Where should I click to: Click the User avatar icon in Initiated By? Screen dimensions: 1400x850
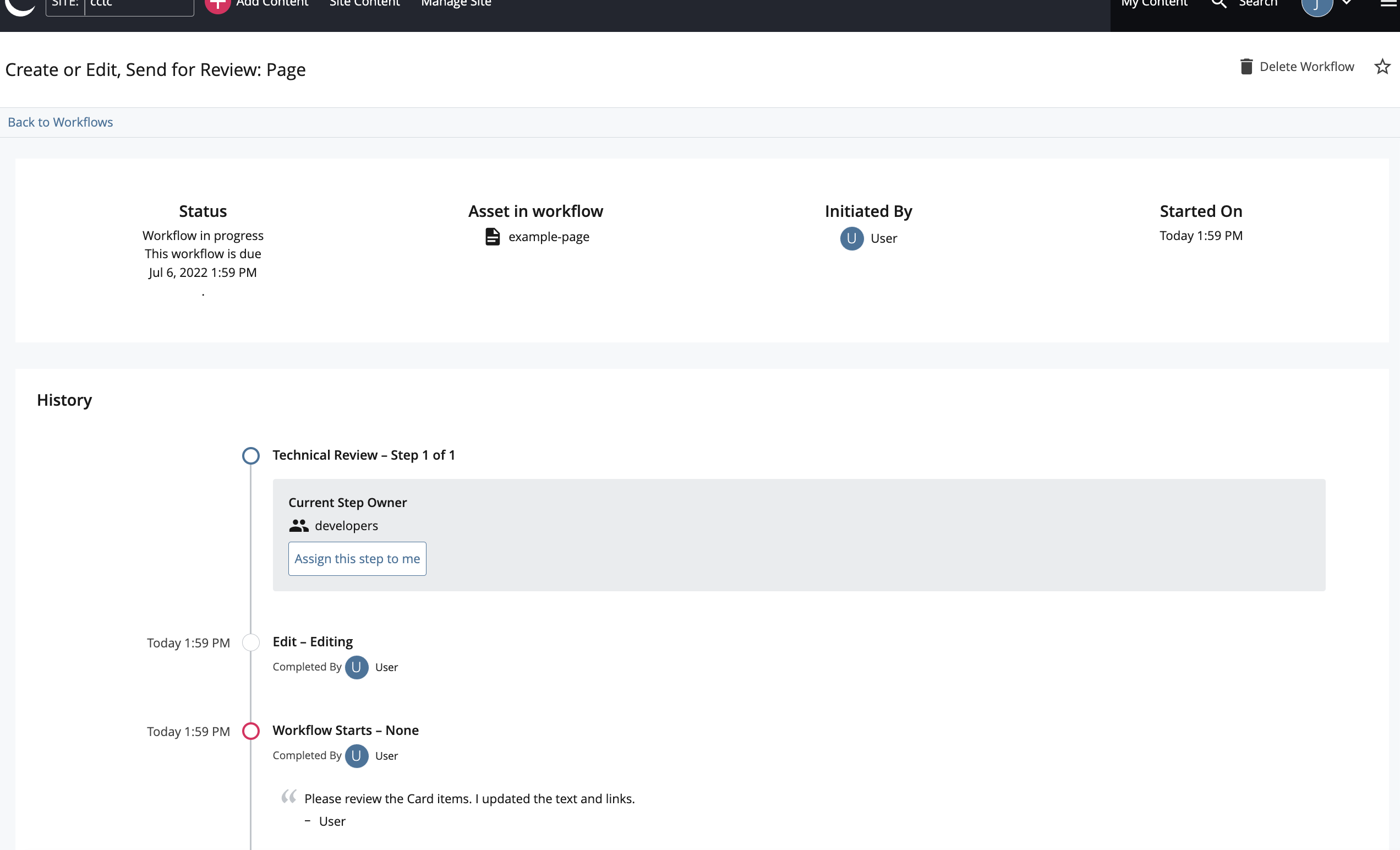(851, 238)
